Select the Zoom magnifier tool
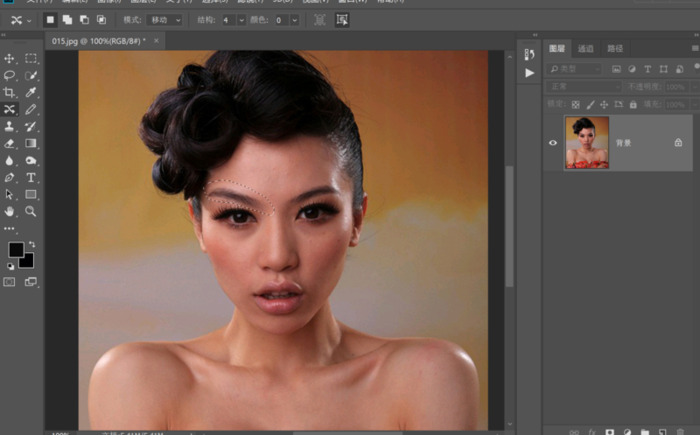Image resolution: width=700 pixels, height=435 pixels. [31, 212]
